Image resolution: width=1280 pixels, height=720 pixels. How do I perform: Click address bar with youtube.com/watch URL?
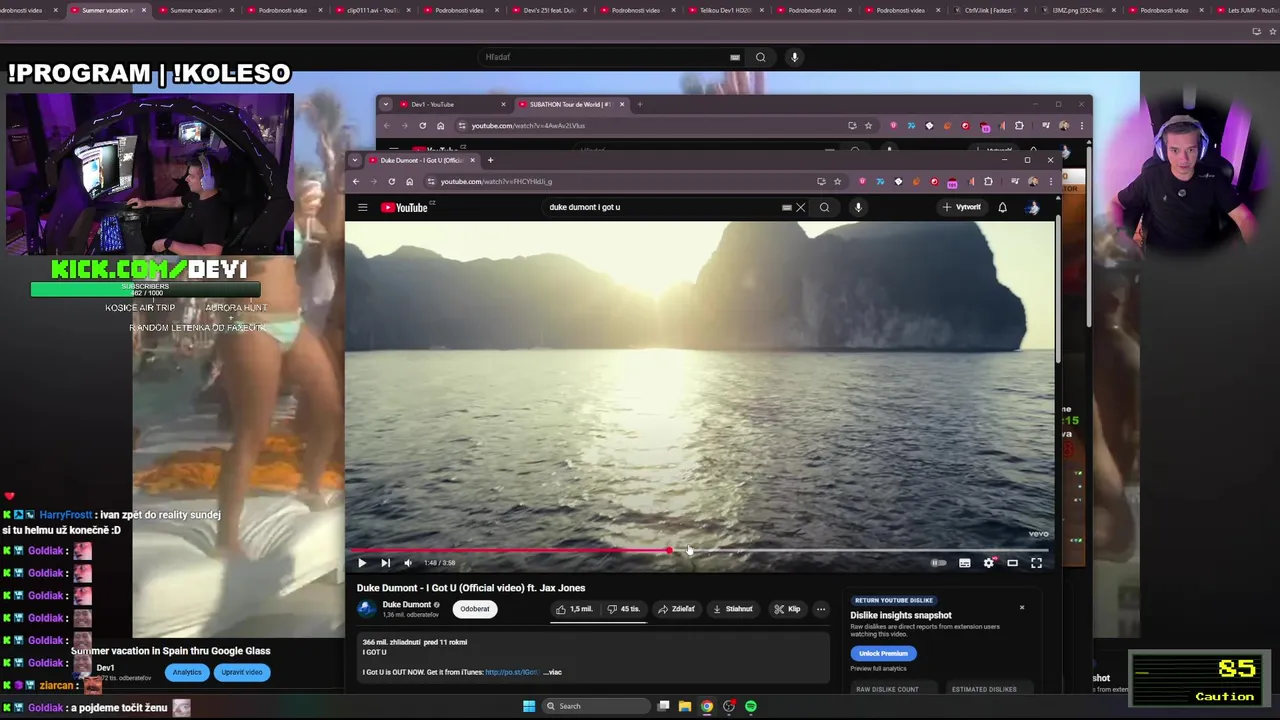(620, 181)
